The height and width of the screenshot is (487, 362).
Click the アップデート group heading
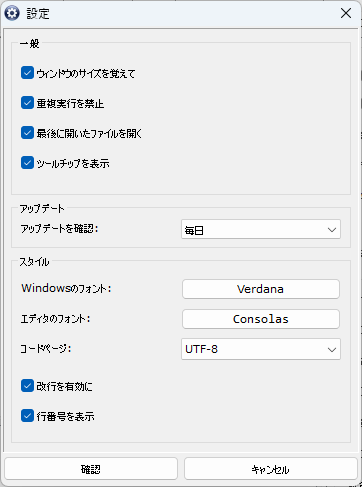[42, 209]
